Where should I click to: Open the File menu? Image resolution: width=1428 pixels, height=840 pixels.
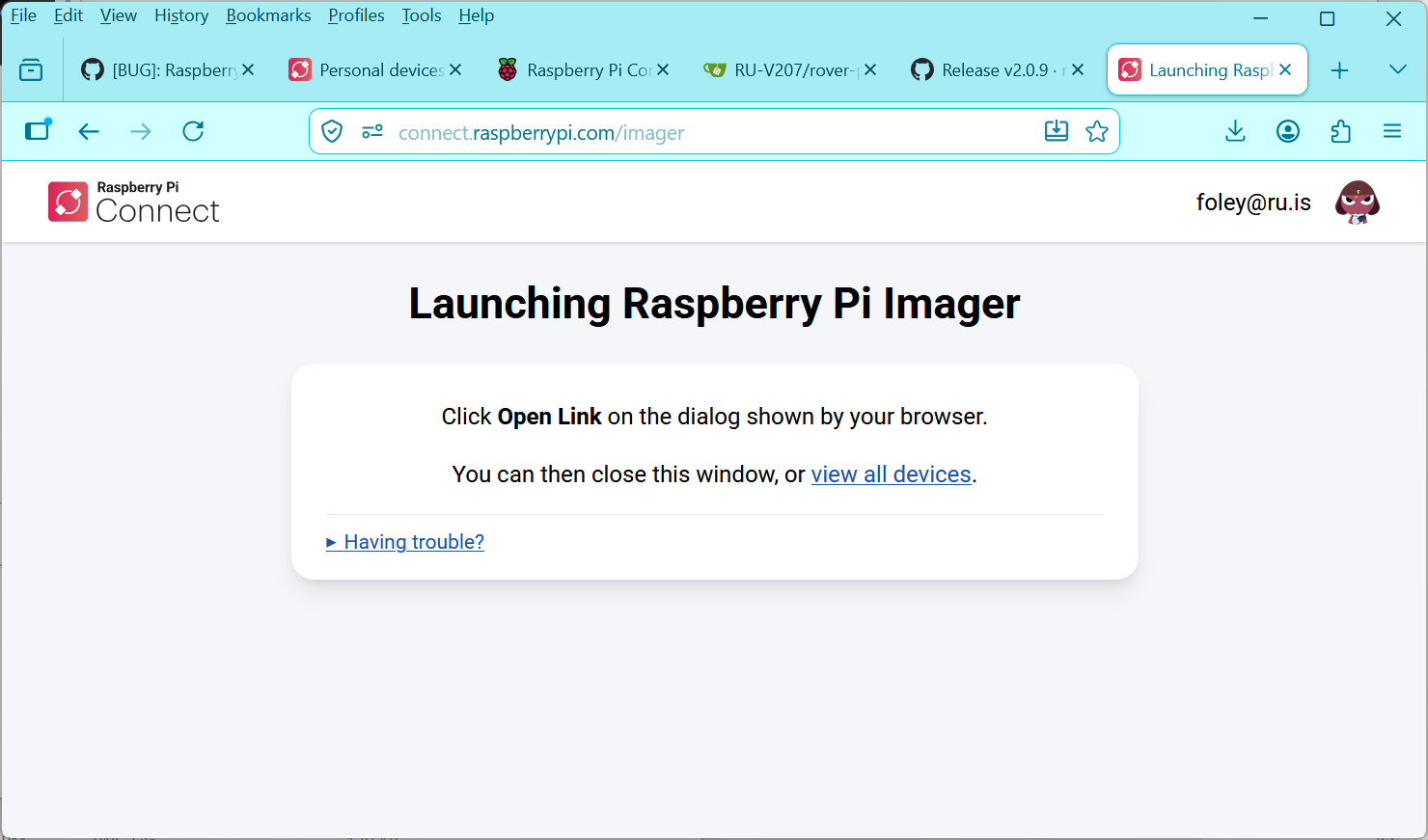(x=23, y=15)
